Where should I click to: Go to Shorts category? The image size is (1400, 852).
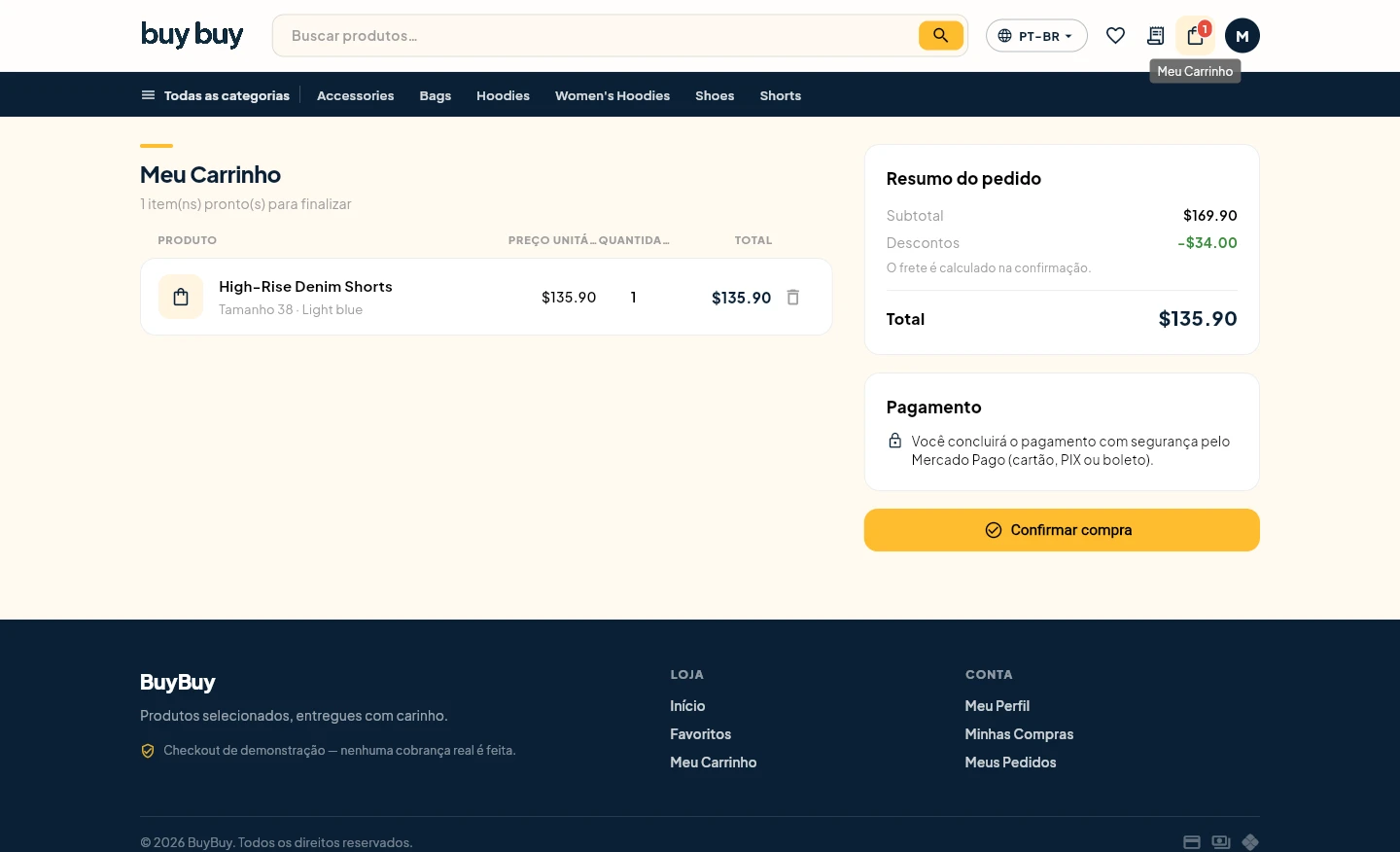point(781,95)
